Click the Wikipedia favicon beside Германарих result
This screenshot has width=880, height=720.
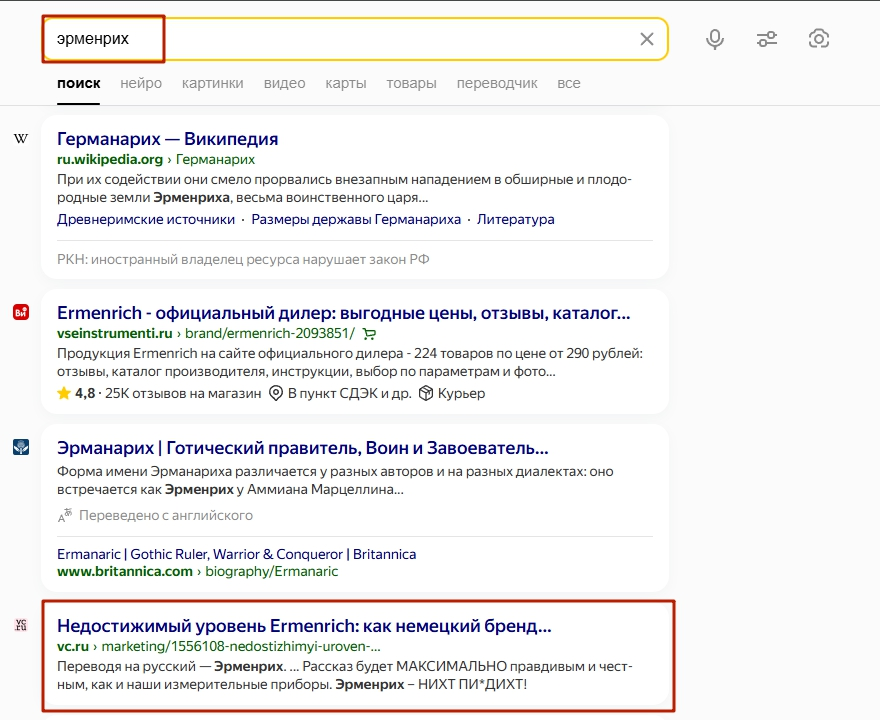pos(21,138)
